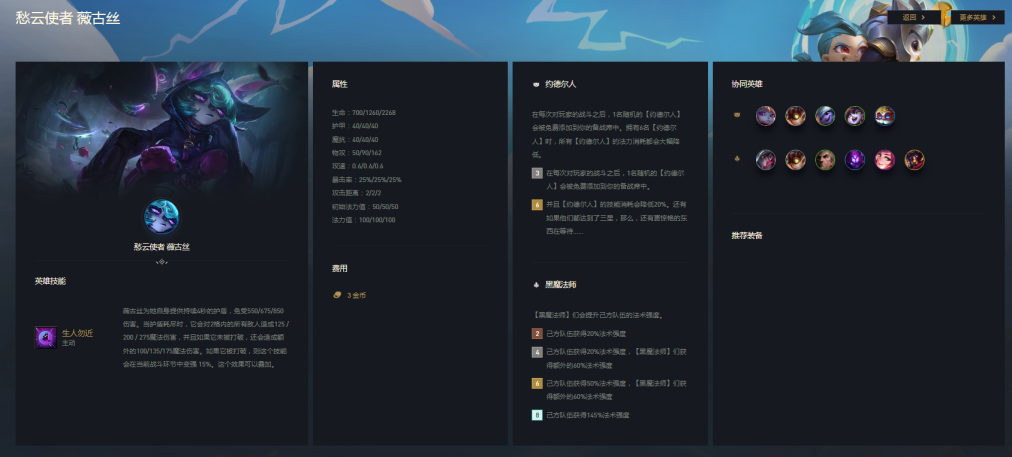Choose third hero icon in Arcanist synergy row
This screenshot has width=1012, height=457.
click(825, 159)
